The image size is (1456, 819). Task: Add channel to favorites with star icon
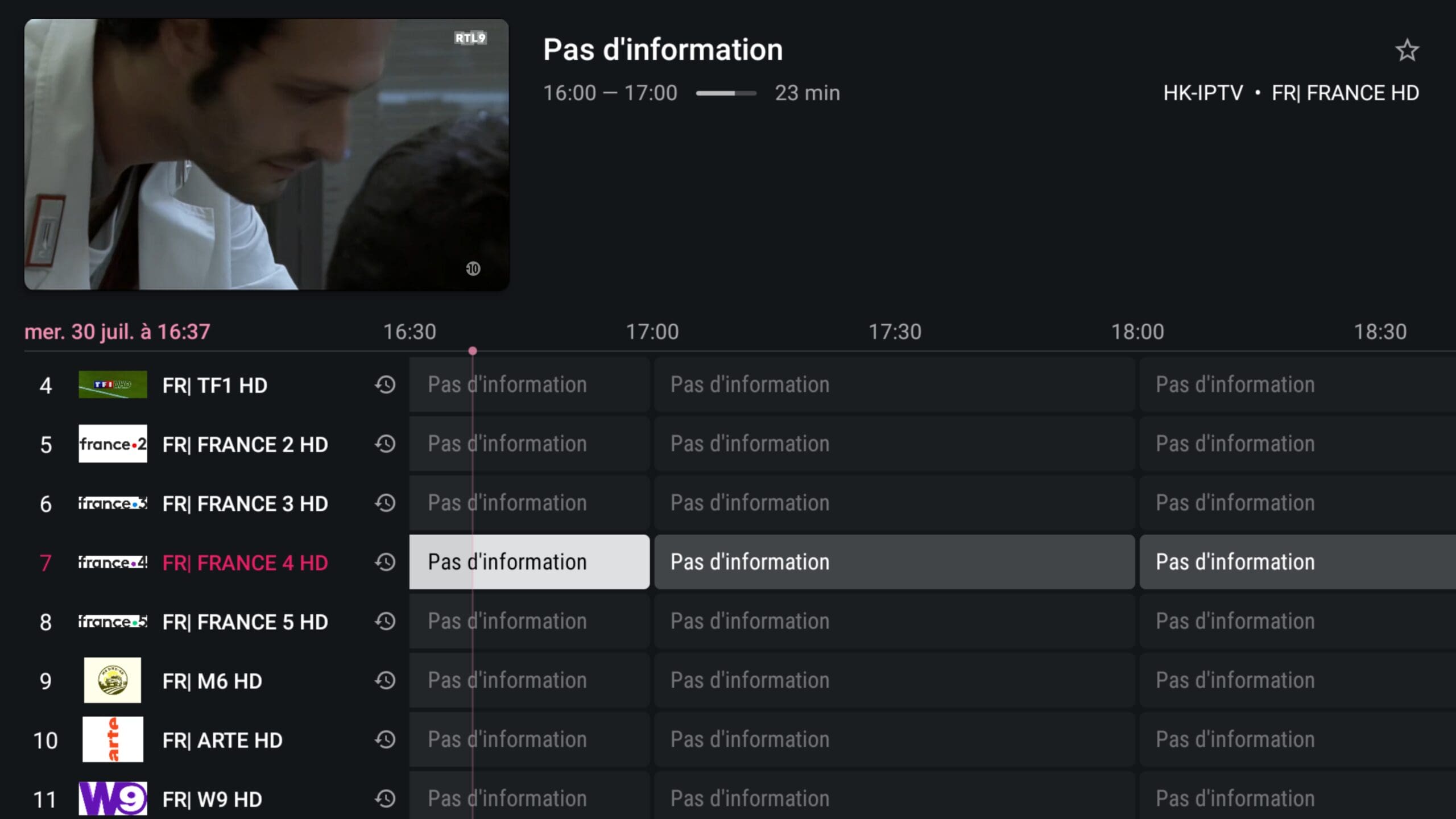(1407, 50)
